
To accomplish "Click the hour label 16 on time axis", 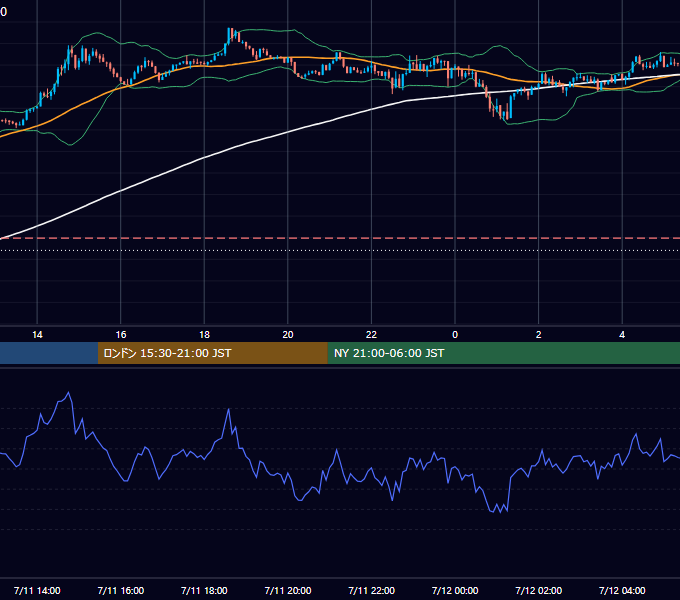I will (x=121, y=335).
